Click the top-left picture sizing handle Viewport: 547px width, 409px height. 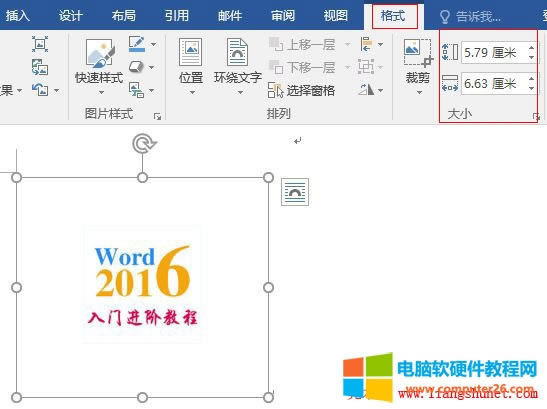[x=16, y=178]
